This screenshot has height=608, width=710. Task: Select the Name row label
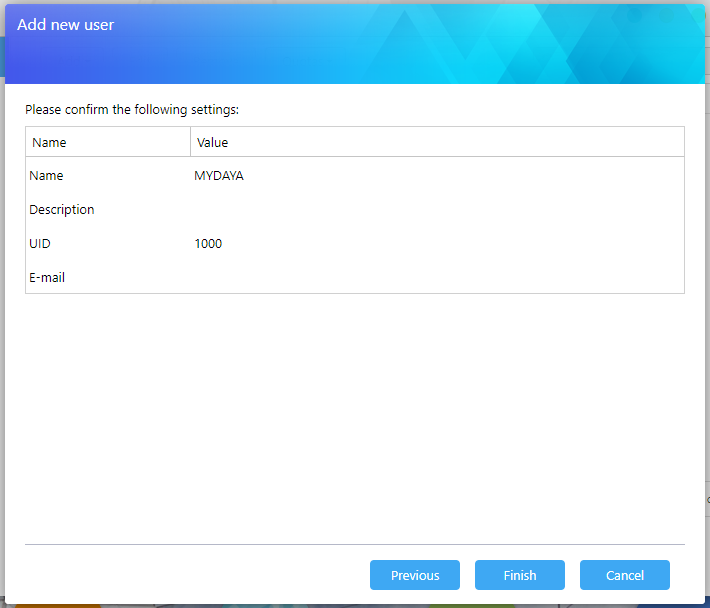click(x=46, y=176)
